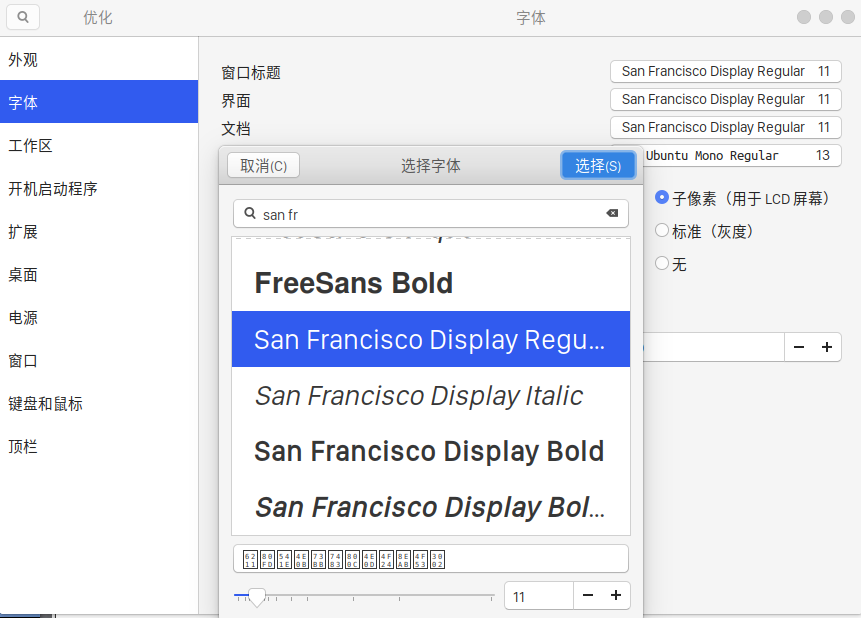Open the window title font chooser

pyautogui.click(x=725, y=72)
